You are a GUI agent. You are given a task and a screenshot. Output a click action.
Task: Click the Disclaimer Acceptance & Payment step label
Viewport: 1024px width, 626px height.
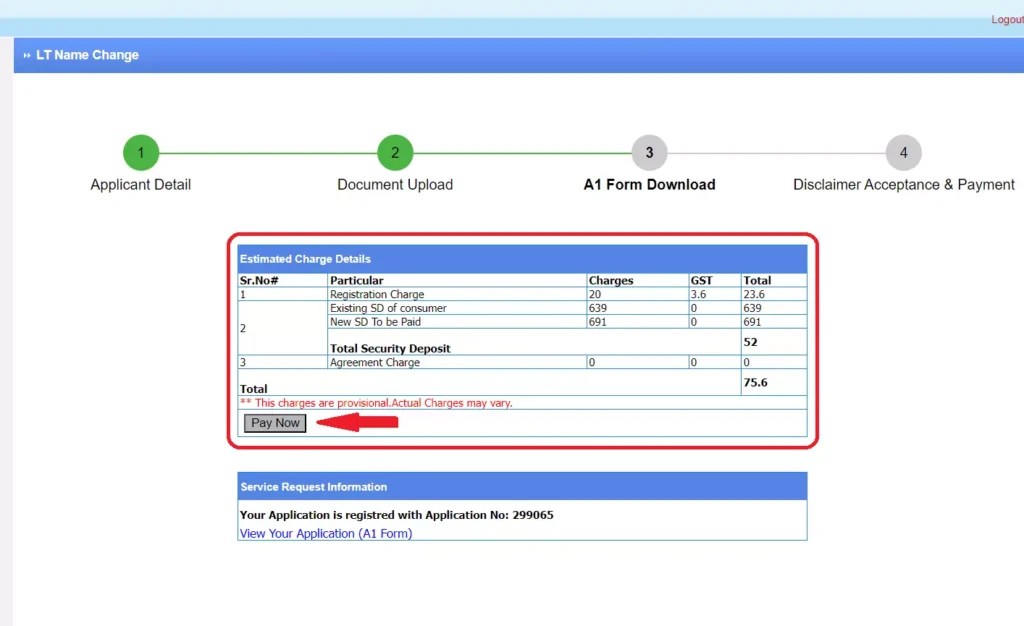click(903, 185)
